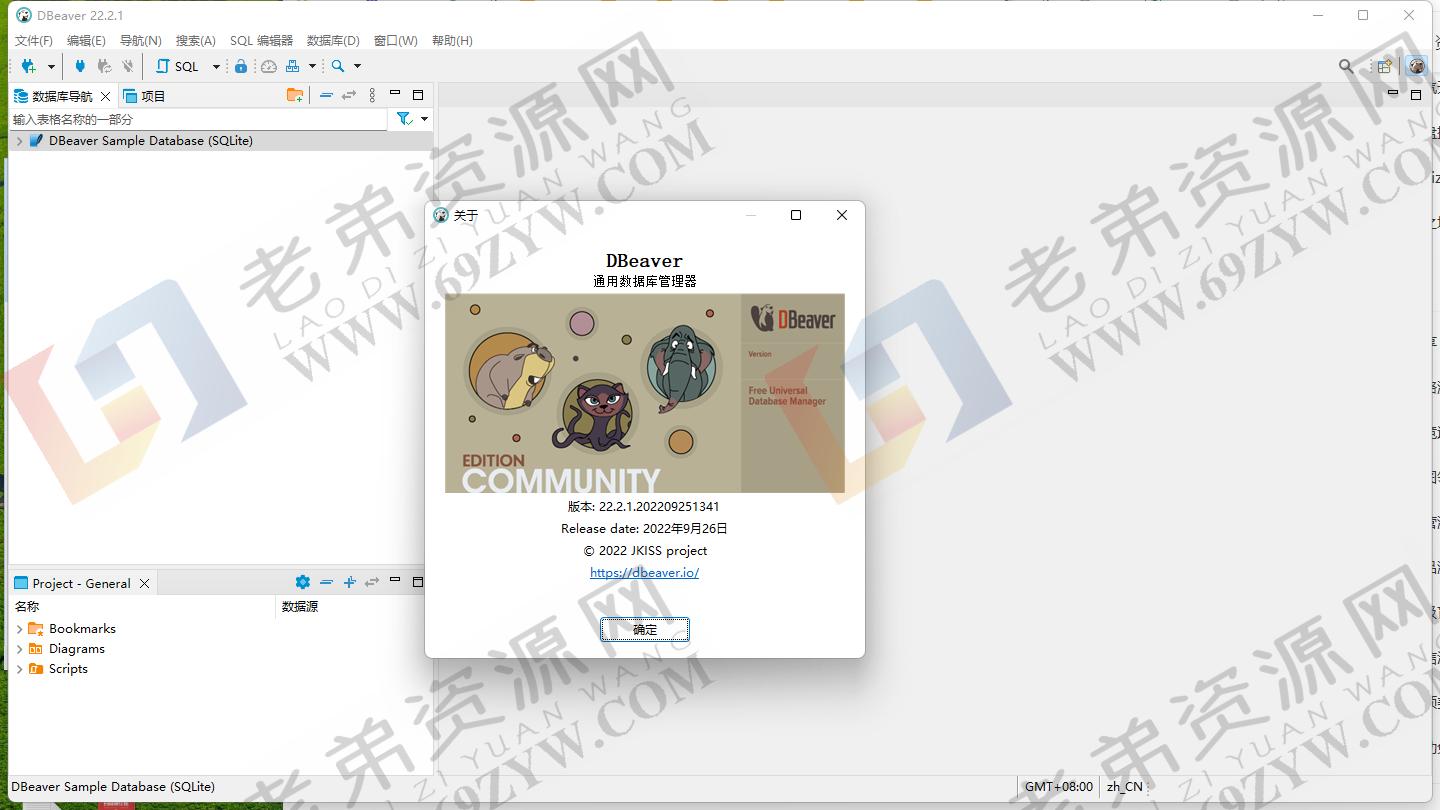1440x810 pixels.
Task: Click the 确定 button in the About dialog
Action: (644, 629)
